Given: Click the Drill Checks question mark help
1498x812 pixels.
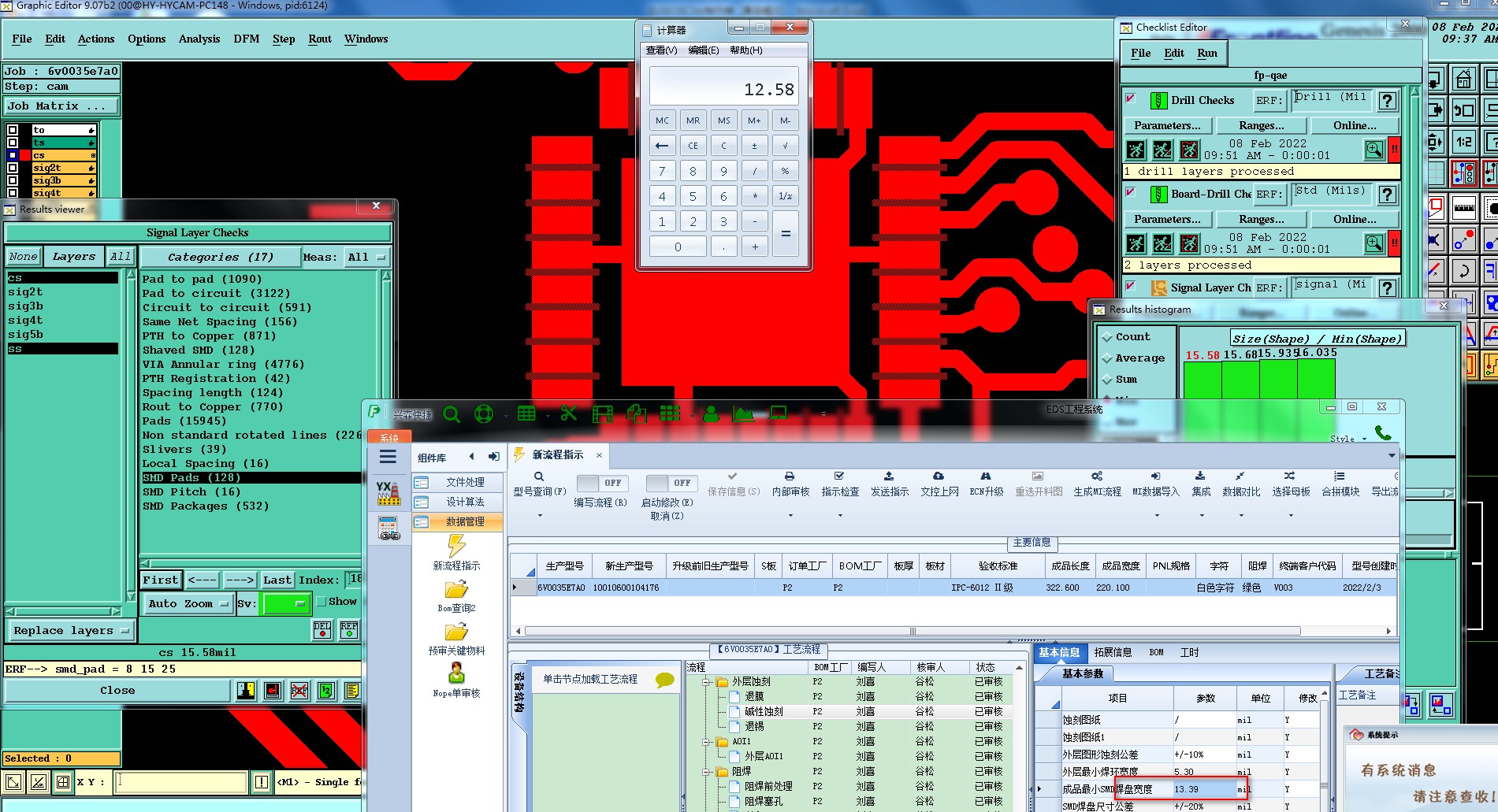Looking at the screenshot, I should (1388, 101).
